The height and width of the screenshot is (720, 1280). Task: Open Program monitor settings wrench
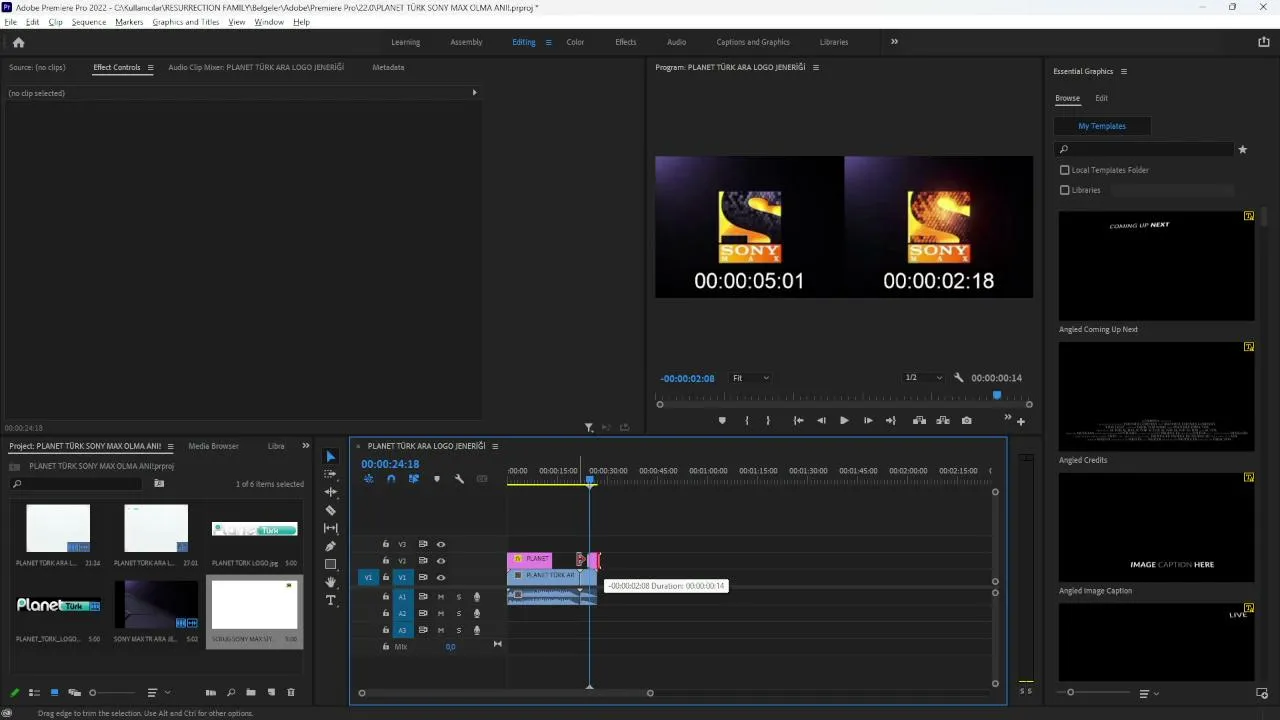pos(959,378)
